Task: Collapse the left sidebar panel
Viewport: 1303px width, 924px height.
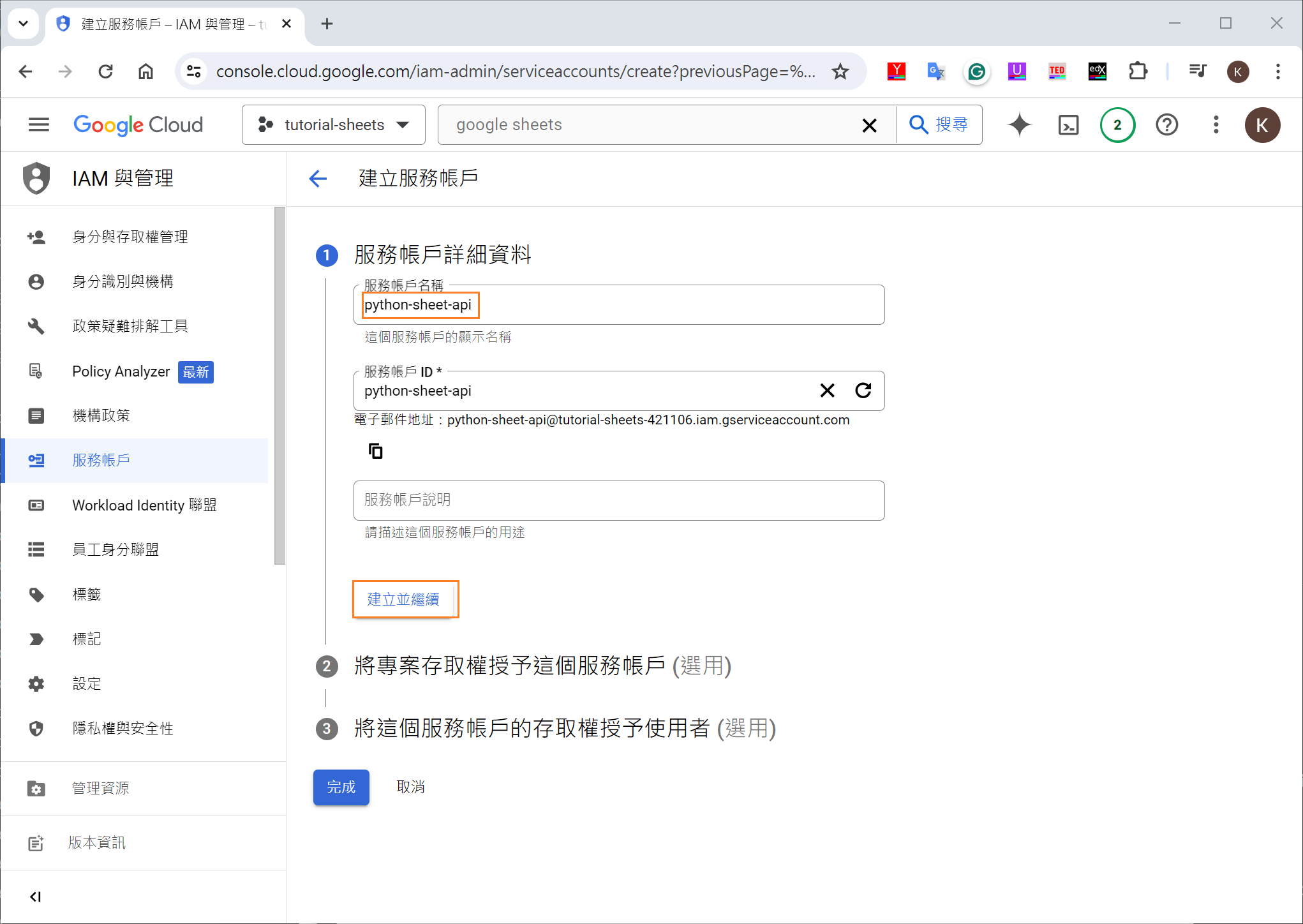Action: click(x=36, y=897)
